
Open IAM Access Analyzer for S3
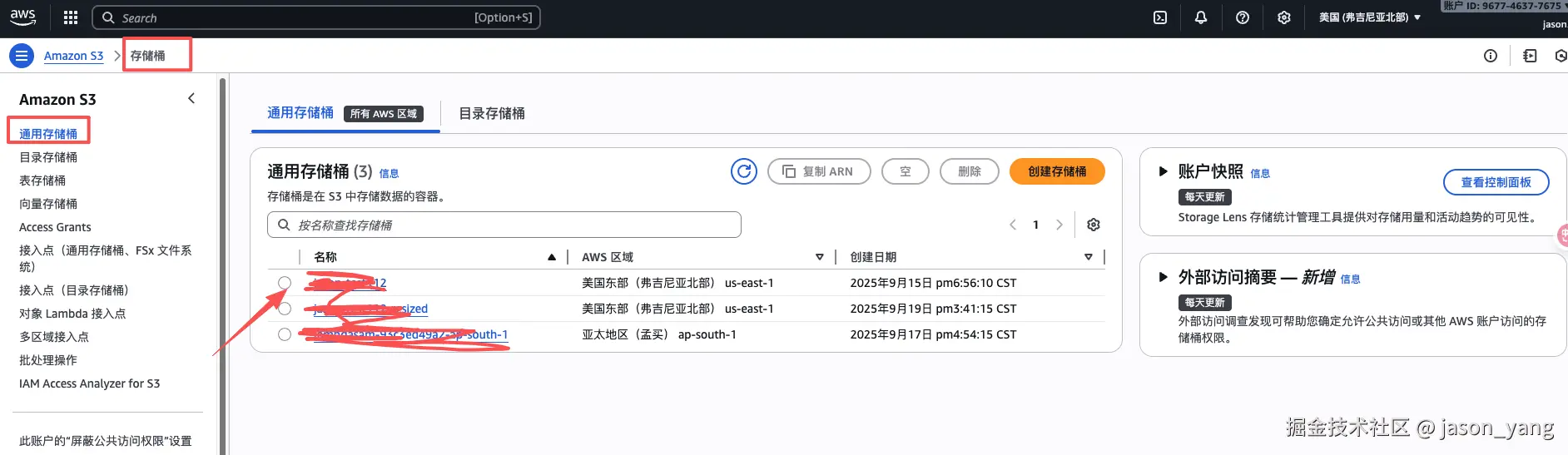coord(90,383)
